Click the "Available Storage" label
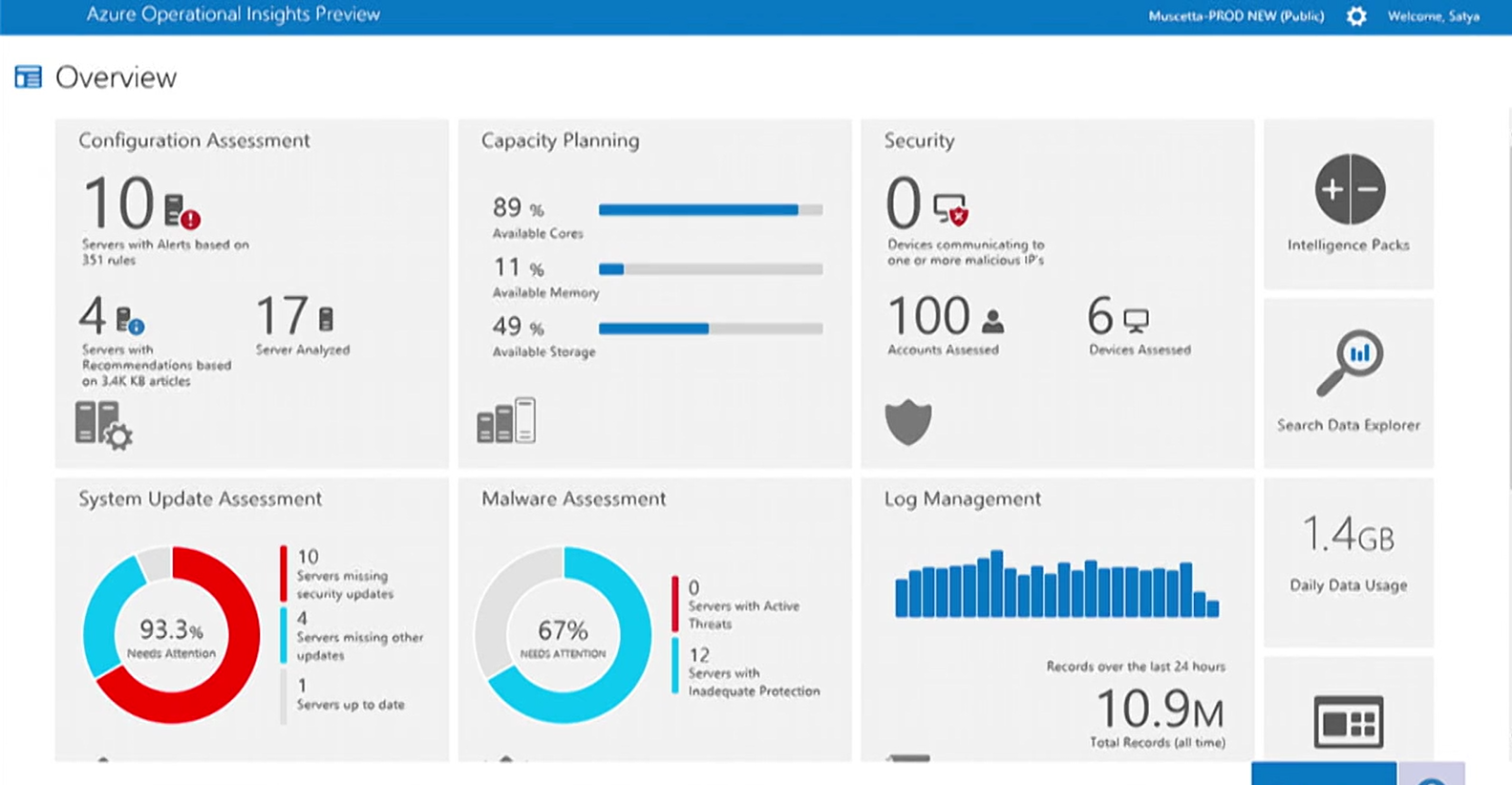This screenshot has width=1512, height=785. (x=543, y=351)
